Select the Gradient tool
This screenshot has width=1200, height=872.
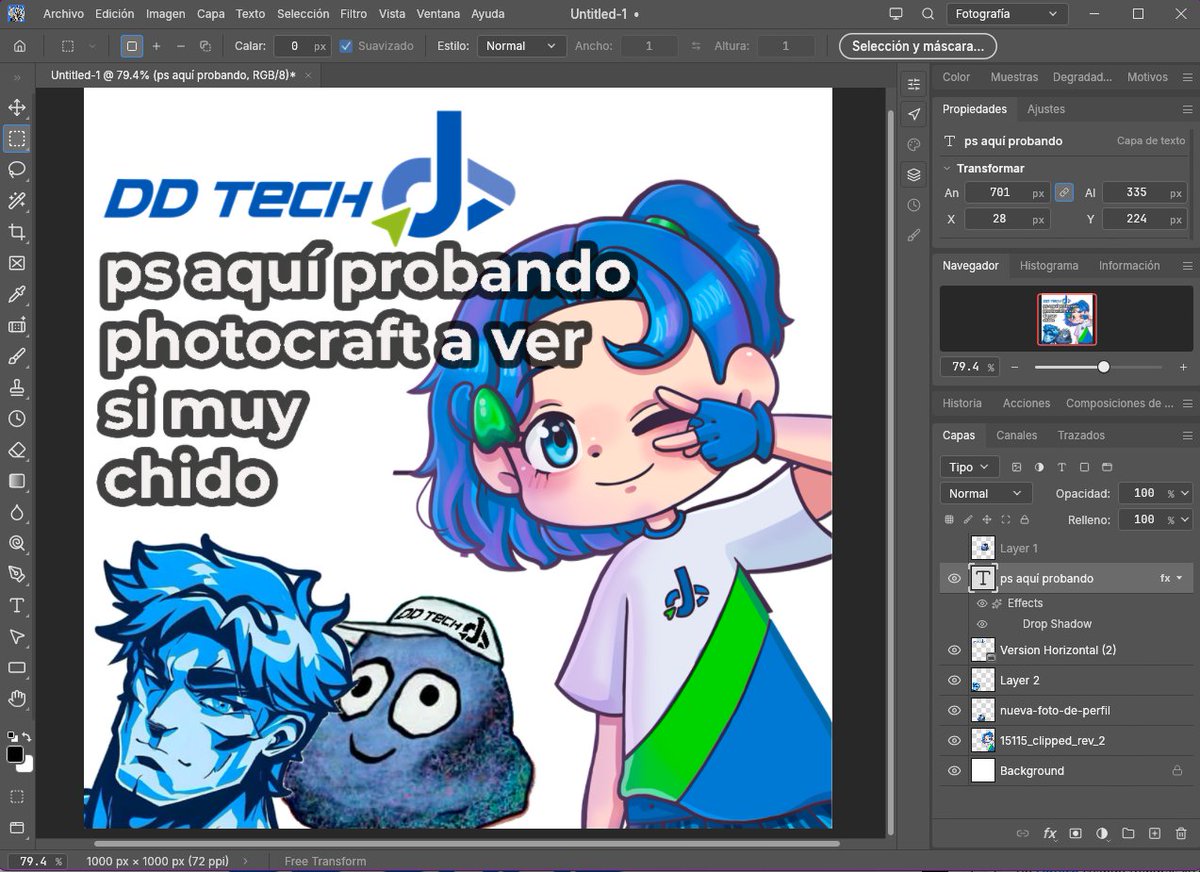17,481
